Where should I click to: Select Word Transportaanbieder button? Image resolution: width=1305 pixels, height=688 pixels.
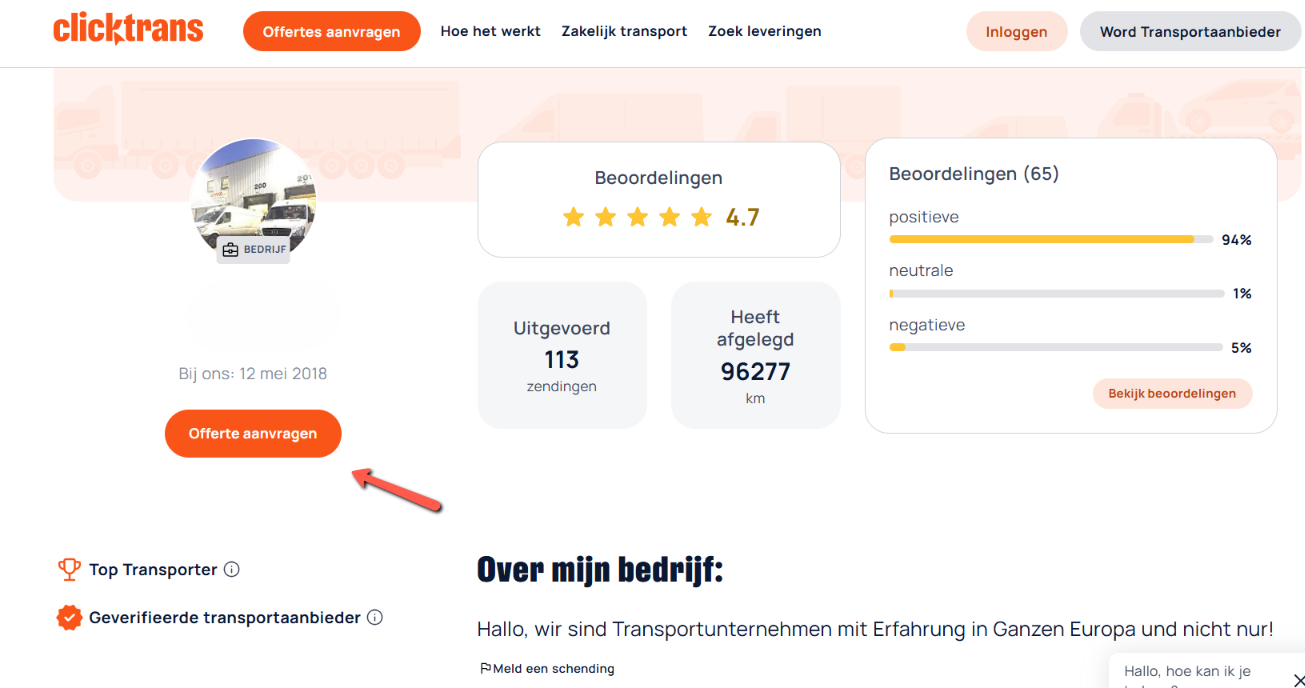click(1190, 32)
